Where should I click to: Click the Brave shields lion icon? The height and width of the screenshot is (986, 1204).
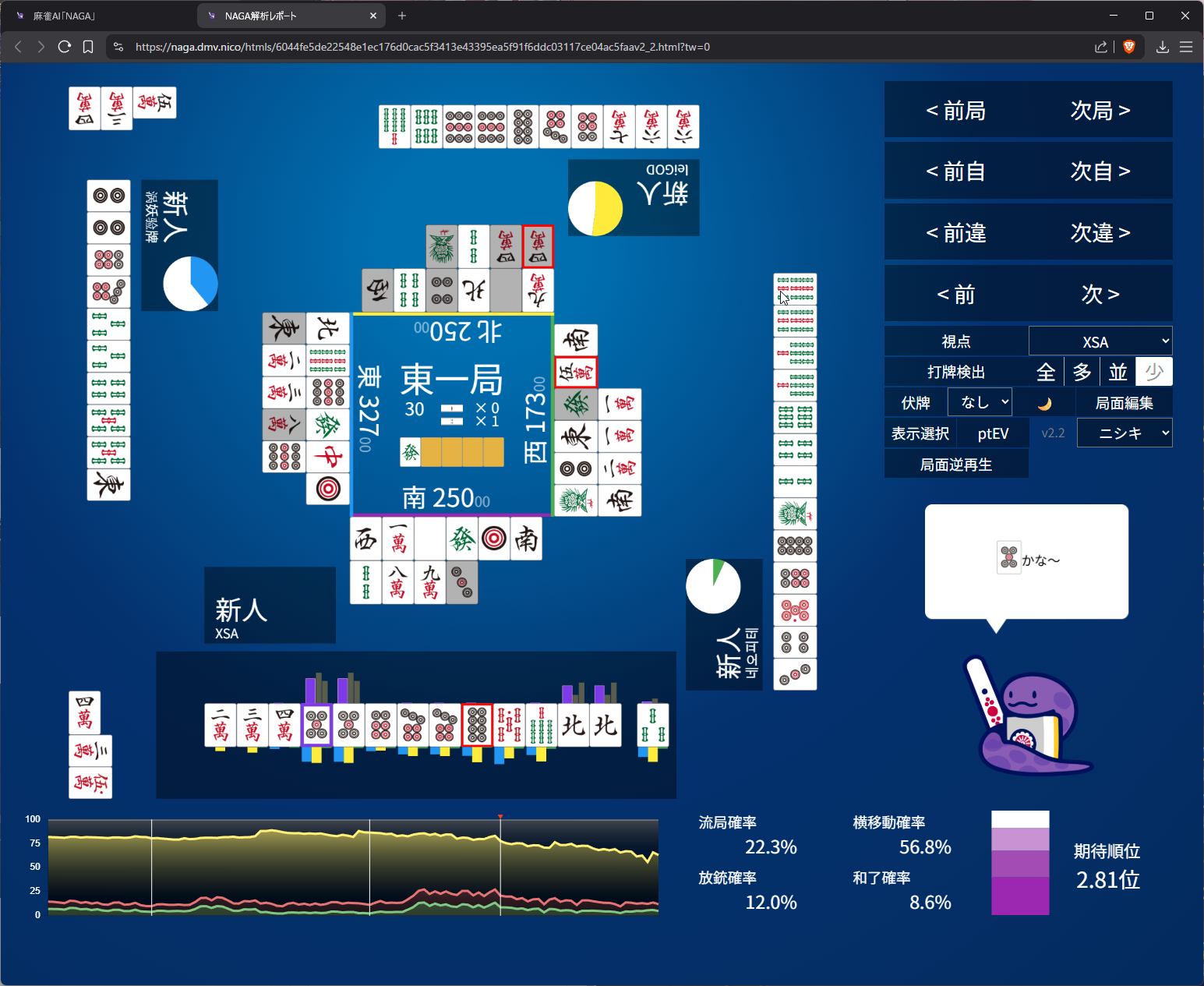[x=1128, y=47]
